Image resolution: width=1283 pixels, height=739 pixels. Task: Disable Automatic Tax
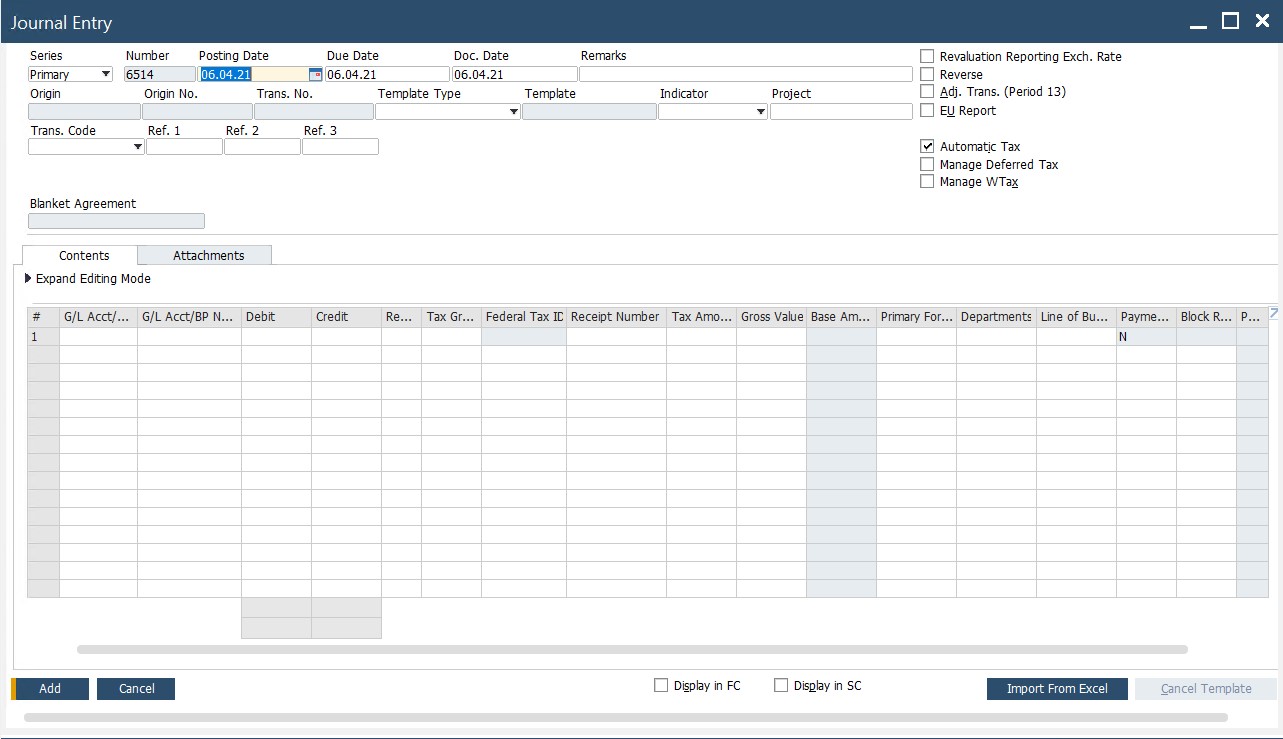coord(926,145)
